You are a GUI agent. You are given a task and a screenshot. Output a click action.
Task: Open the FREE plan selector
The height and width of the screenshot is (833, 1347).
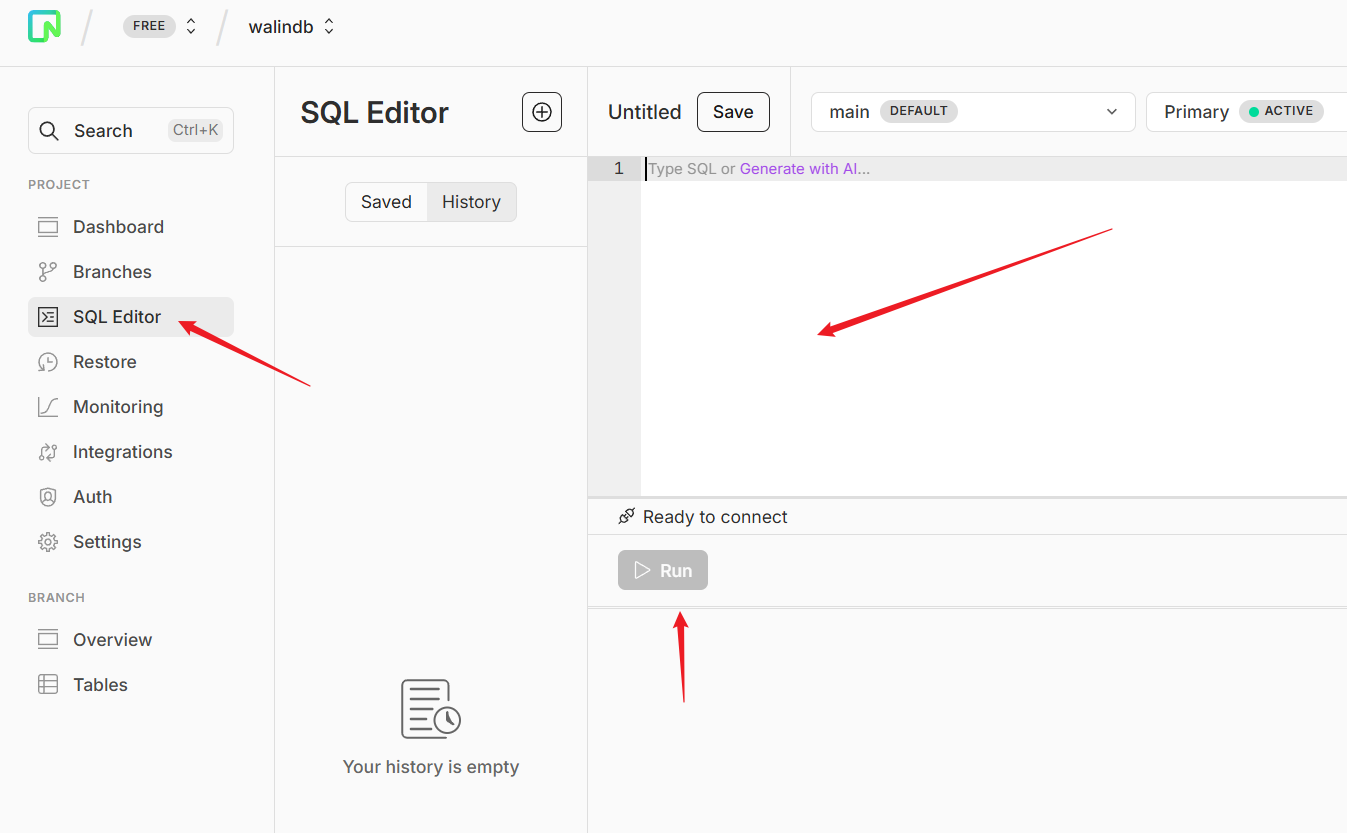[160, 26]
